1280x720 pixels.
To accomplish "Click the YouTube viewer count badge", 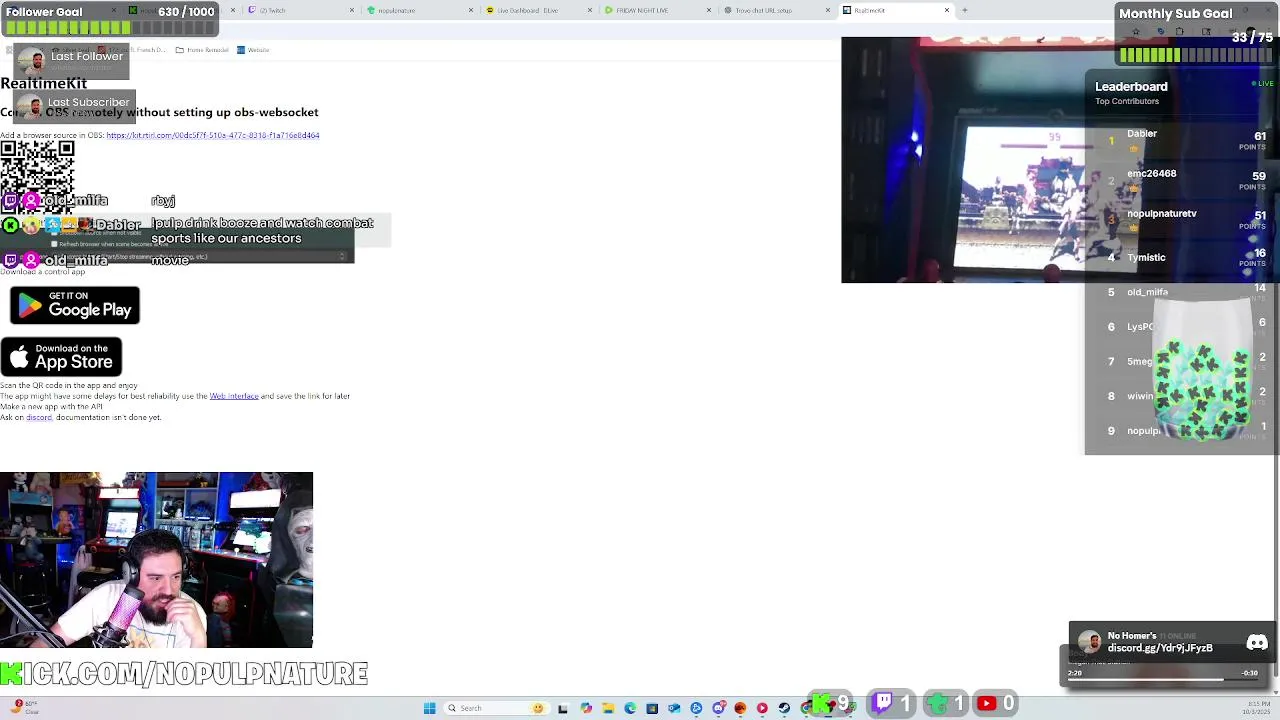I will (x=996, y=704).
